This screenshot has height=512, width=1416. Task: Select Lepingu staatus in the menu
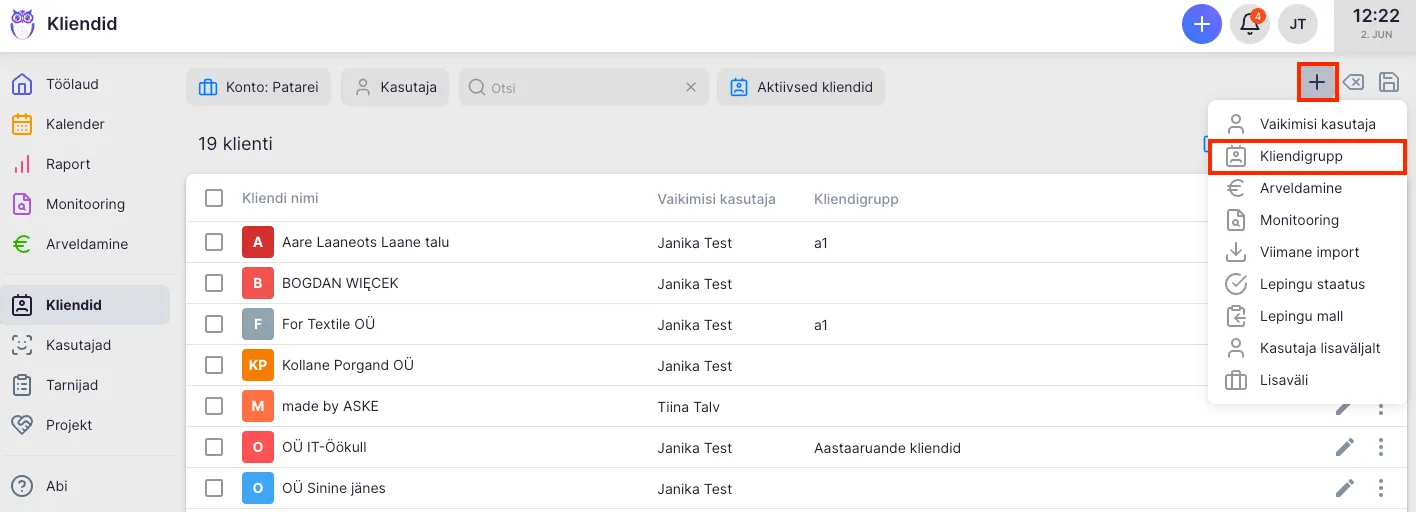pos(1312,284)
